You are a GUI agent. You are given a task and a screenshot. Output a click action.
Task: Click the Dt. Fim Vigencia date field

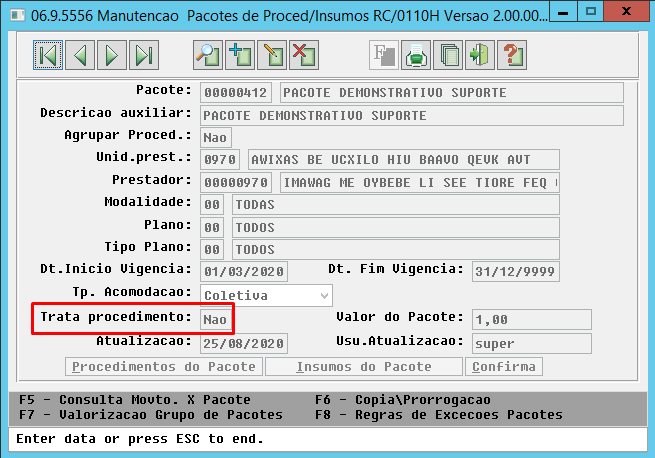[516, 272]
